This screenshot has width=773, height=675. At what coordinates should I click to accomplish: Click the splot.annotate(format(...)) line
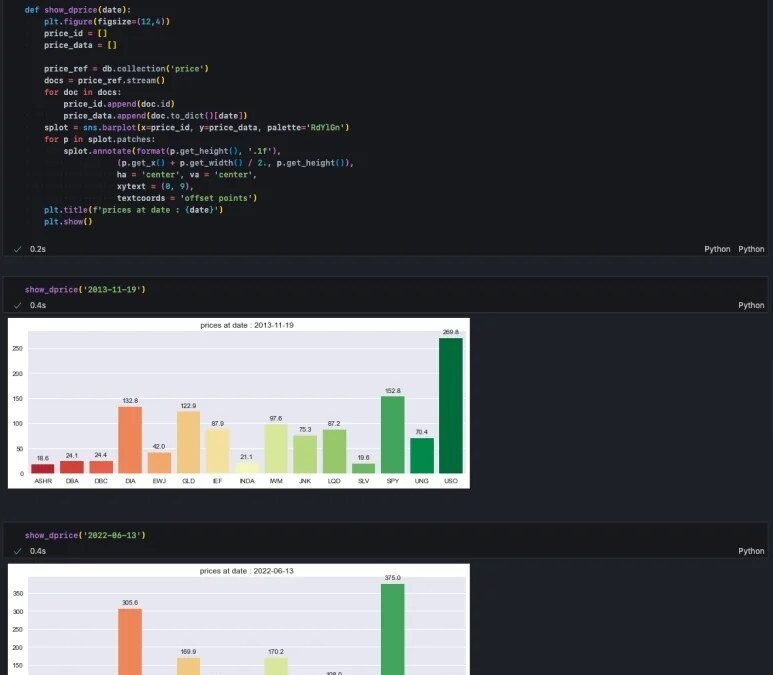tap(172, 151)
